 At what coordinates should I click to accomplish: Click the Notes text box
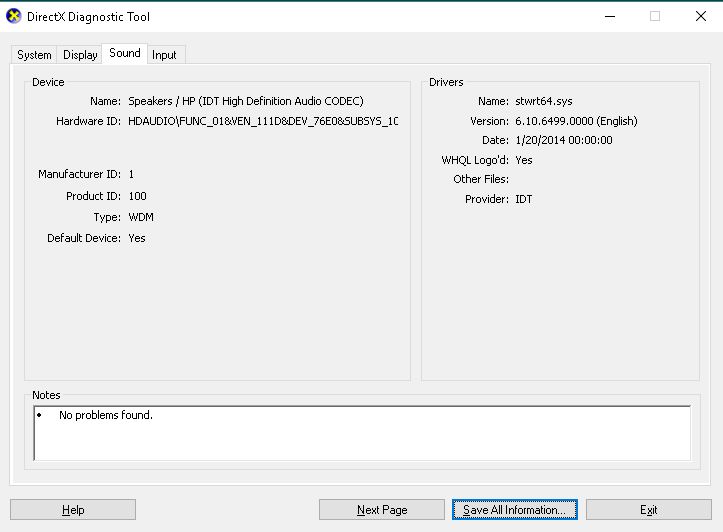pyautogui.click(x=362, y=433)
